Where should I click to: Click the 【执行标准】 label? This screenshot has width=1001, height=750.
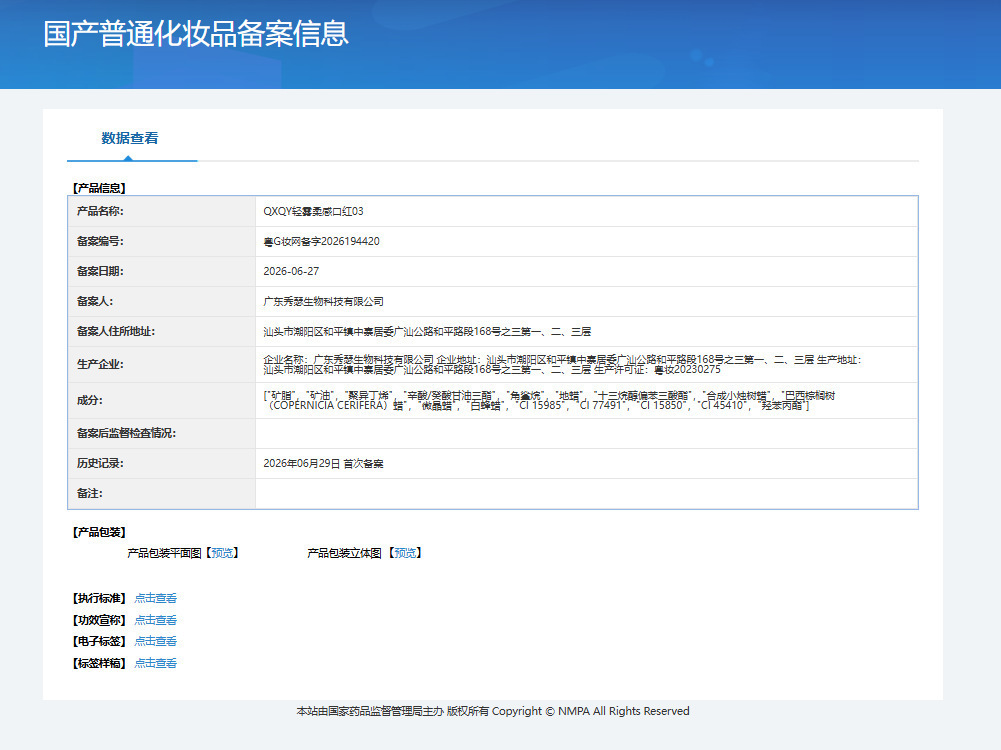[x=99, y=598]
